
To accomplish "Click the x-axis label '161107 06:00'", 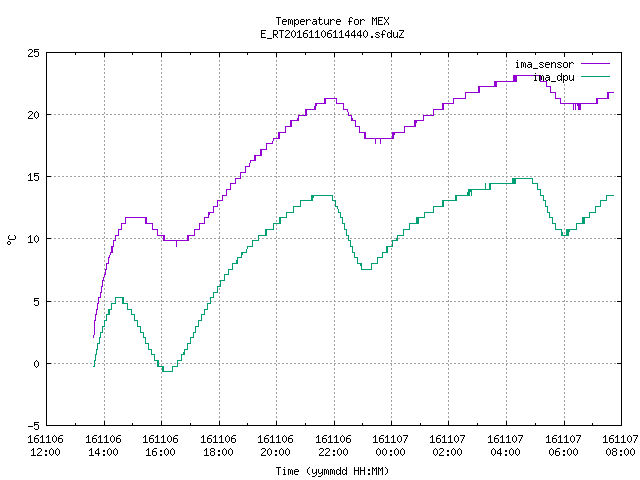I will [564, 446].
